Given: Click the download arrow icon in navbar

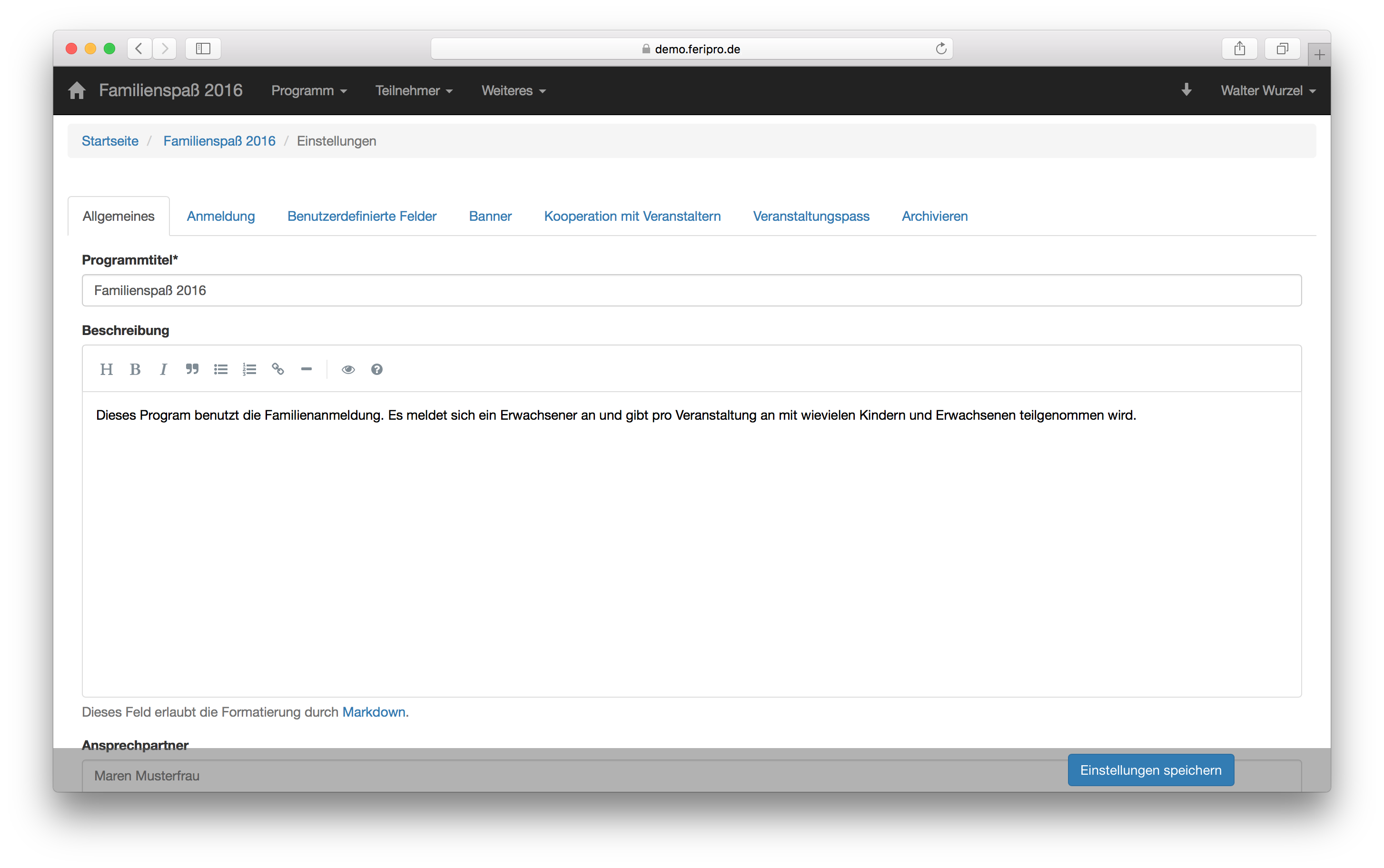Looking at the screenshot, I should [x=1186, y=90].
